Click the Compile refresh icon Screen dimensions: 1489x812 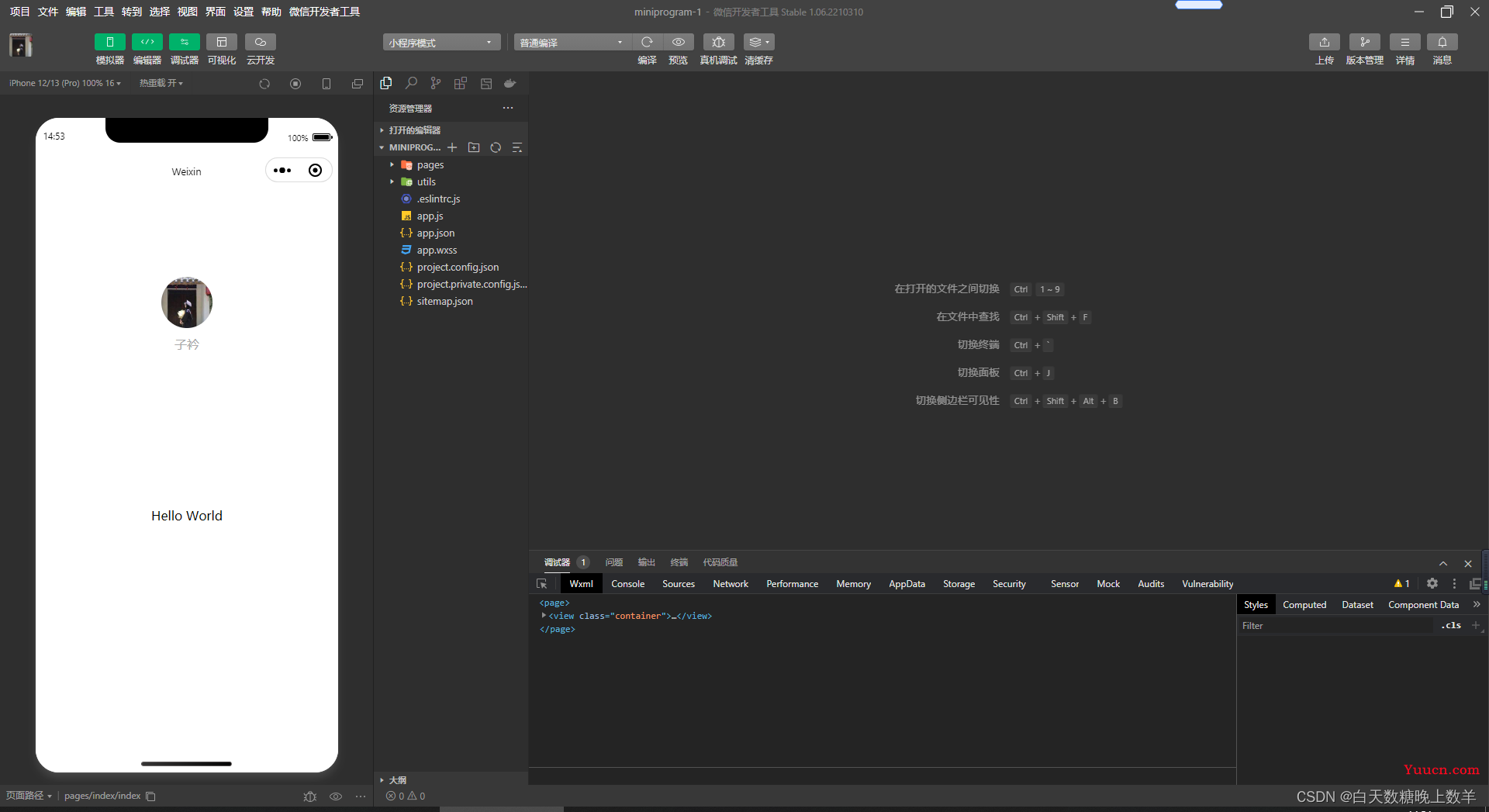[647, 42]
